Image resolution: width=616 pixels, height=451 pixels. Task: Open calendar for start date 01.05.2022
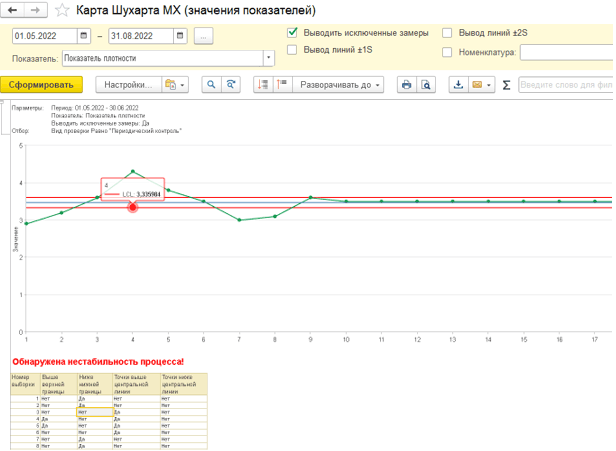pos(83,36)
